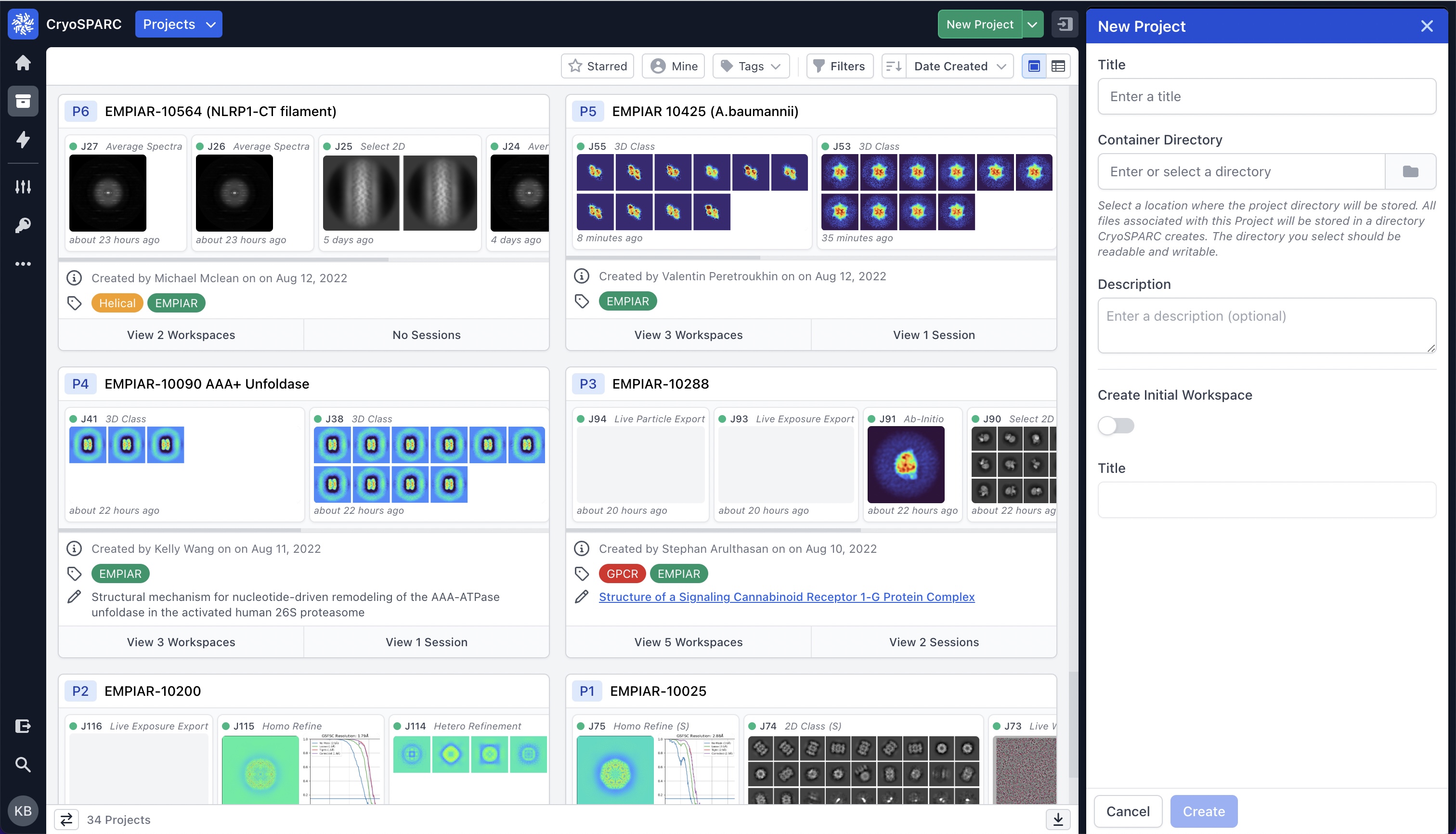This screenshot has width=1456, height=834.
Task: Click the sort direction icon
Action: (894, 66)
